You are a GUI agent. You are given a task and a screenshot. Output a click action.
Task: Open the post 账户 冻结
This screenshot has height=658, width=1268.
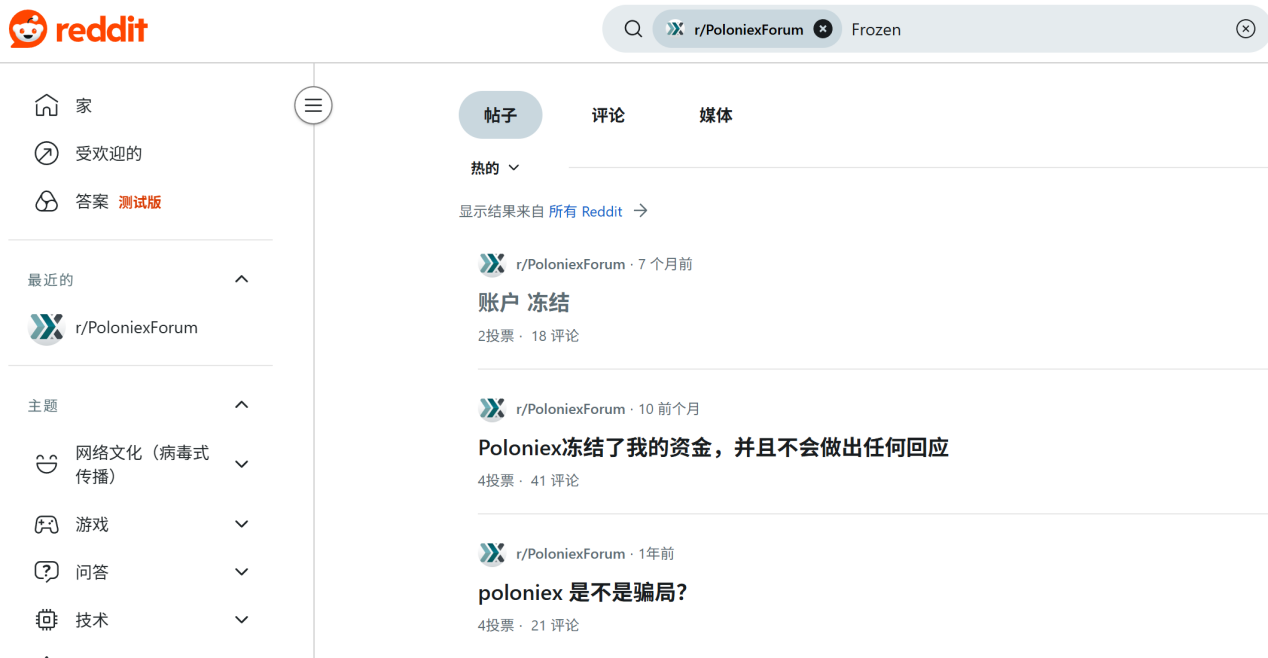pos(524,302)
